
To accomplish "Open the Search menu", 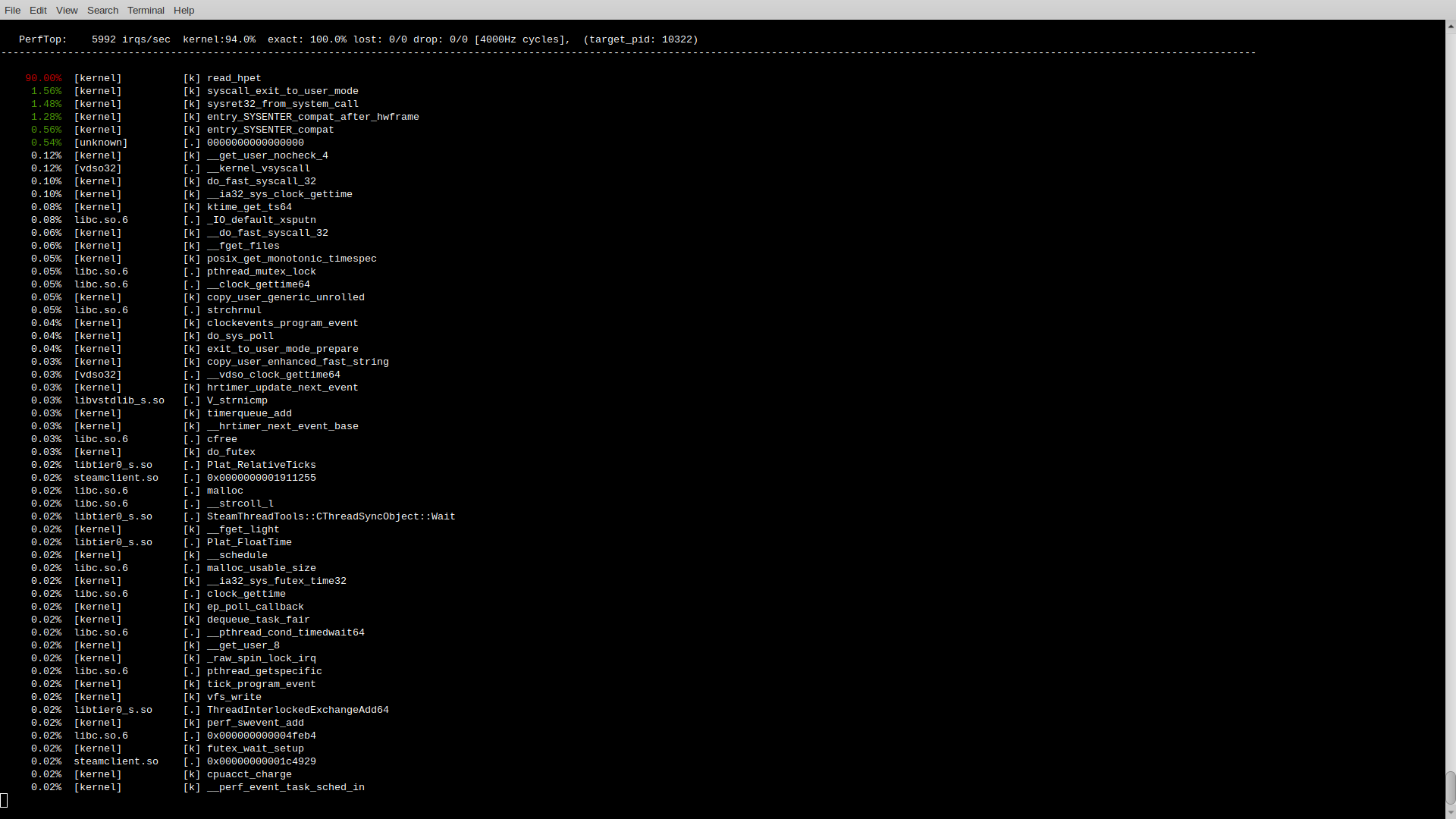I will 102,10.
